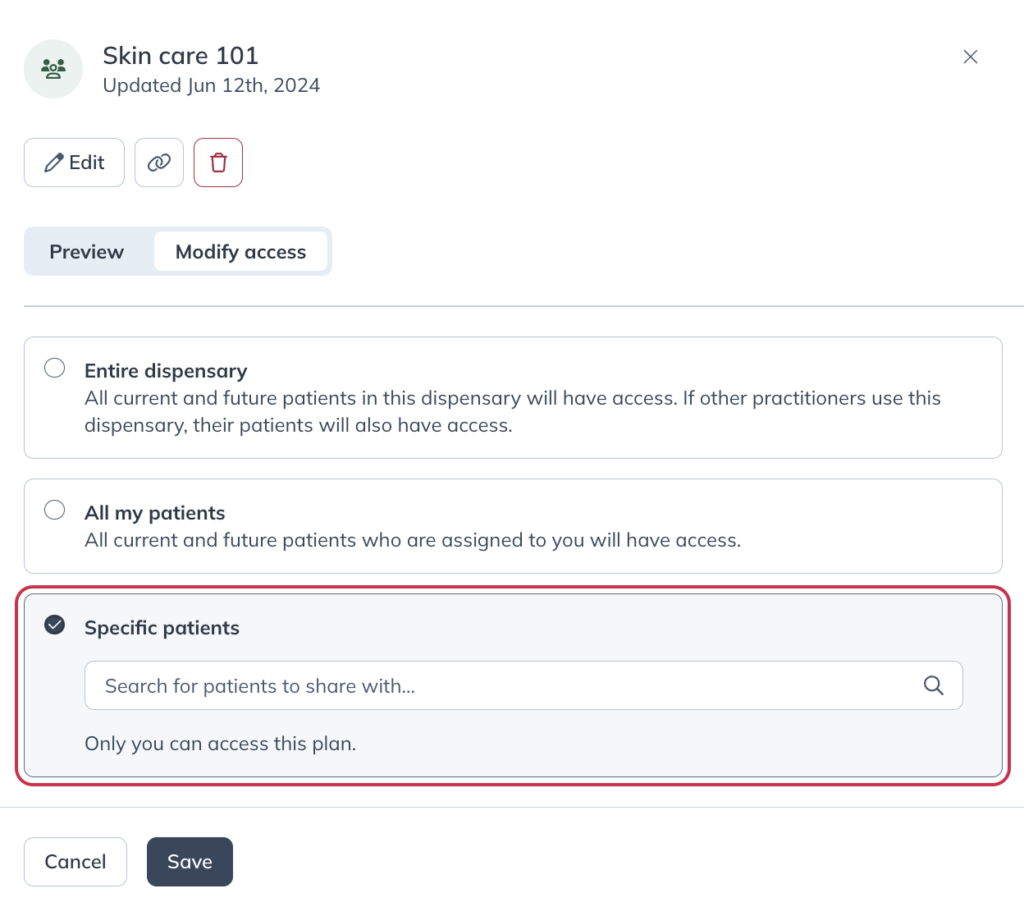Click the magnifying glass search icon

click(x=933, y=686)
